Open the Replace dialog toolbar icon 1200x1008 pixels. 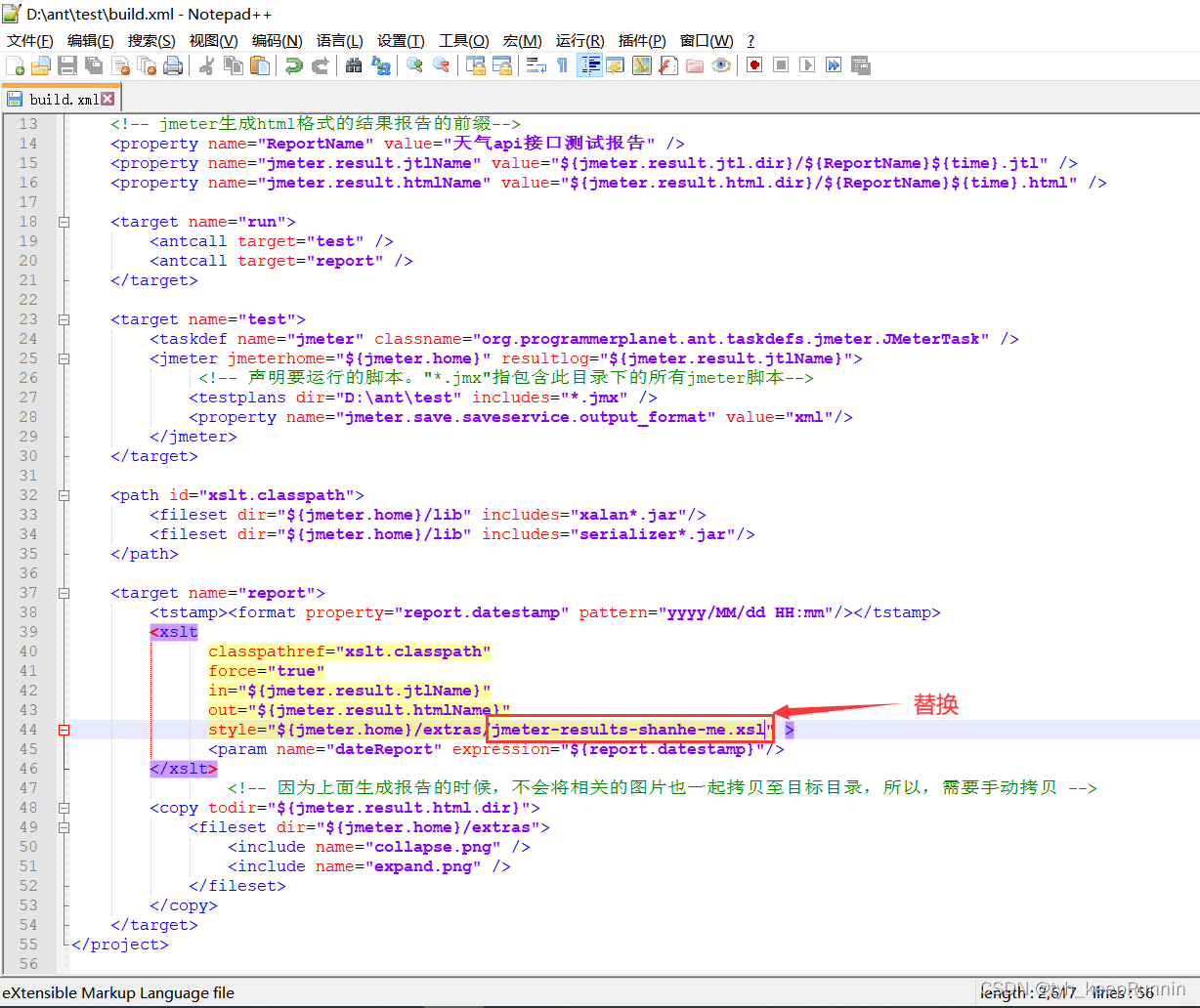380,65
